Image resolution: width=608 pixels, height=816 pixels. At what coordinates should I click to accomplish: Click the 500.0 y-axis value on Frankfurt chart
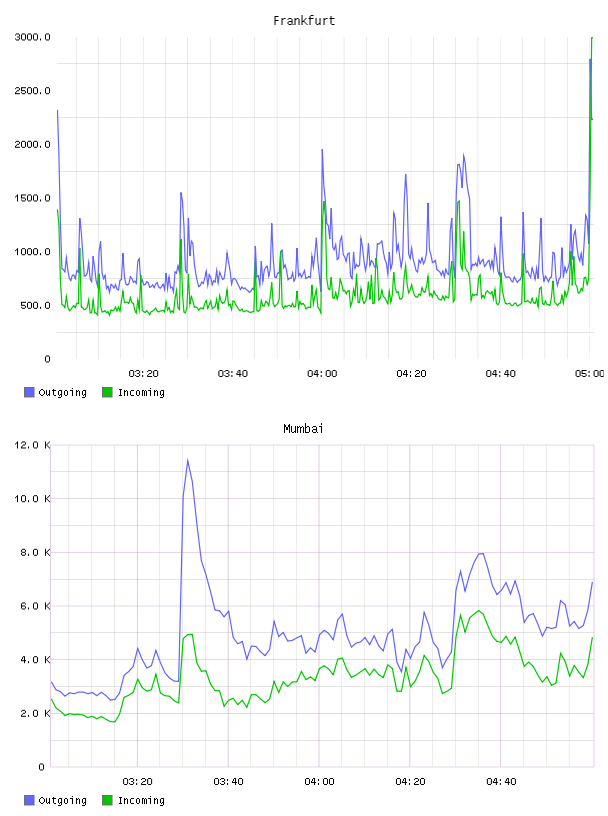35,305
